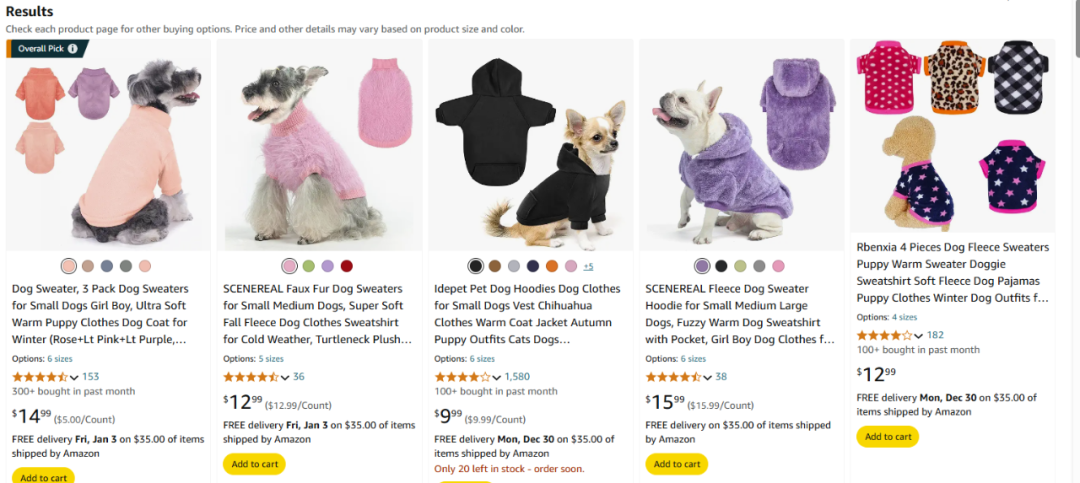Open the purple fleece hoodie product image
The height and width of the screenshot is (483, 1080).
[x=742, y=145]
